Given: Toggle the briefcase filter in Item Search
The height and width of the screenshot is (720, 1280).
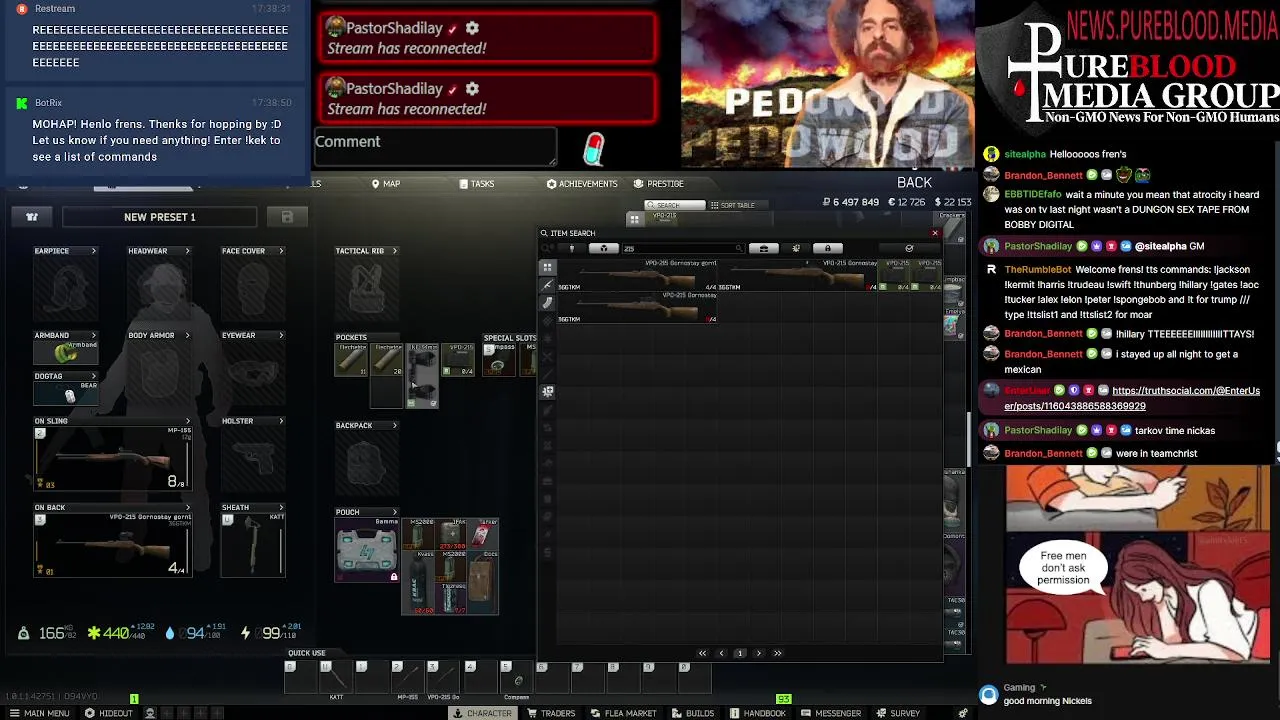Looking at the screenshot, I should coord(764,248).
